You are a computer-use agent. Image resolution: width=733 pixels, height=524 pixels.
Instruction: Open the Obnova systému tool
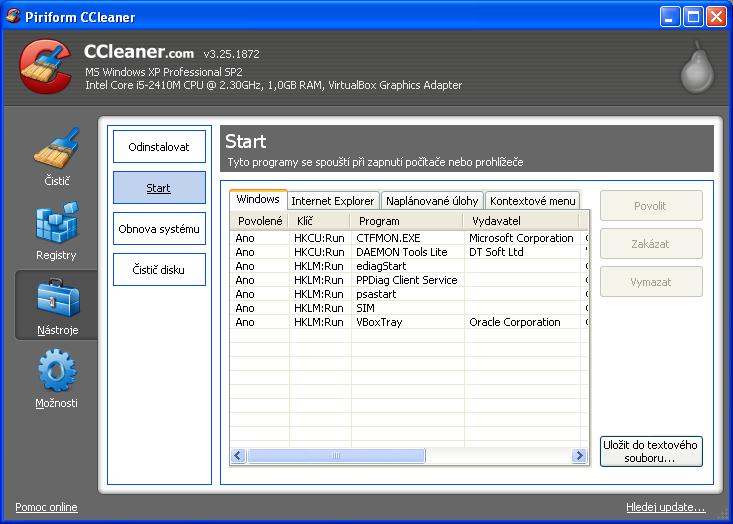[x=159, y=229]
